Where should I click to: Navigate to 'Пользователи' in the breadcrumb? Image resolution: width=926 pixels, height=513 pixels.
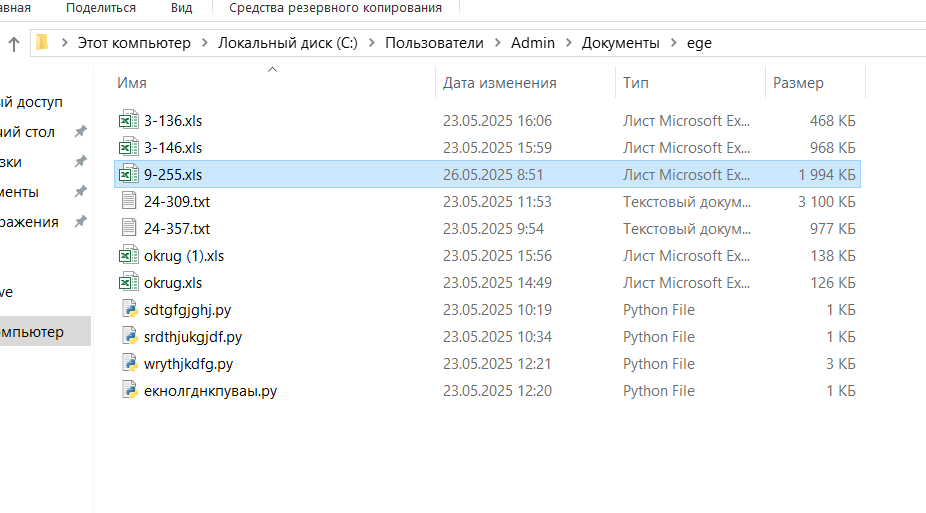point(434,43)
